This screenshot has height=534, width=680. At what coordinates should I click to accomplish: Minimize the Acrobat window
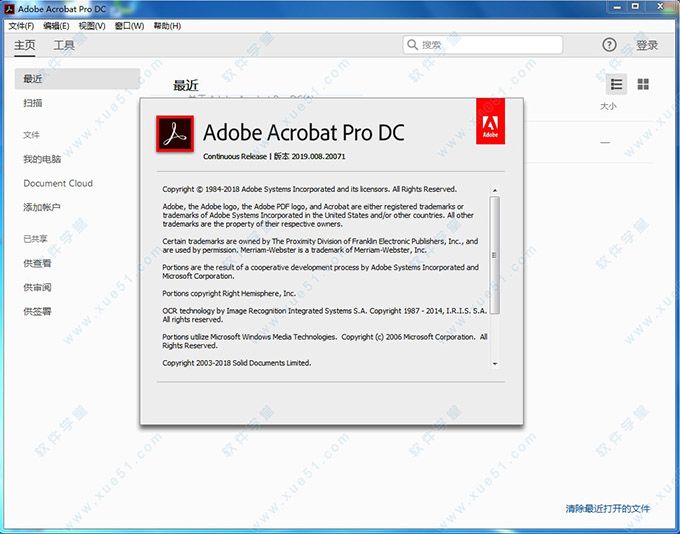pos(618,7)
